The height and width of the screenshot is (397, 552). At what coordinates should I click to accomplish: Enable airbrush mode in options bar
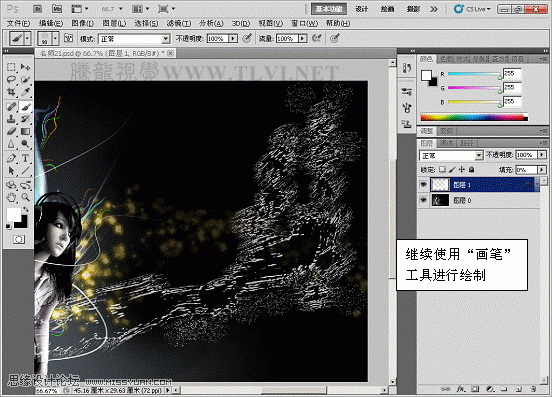[316, 38]
